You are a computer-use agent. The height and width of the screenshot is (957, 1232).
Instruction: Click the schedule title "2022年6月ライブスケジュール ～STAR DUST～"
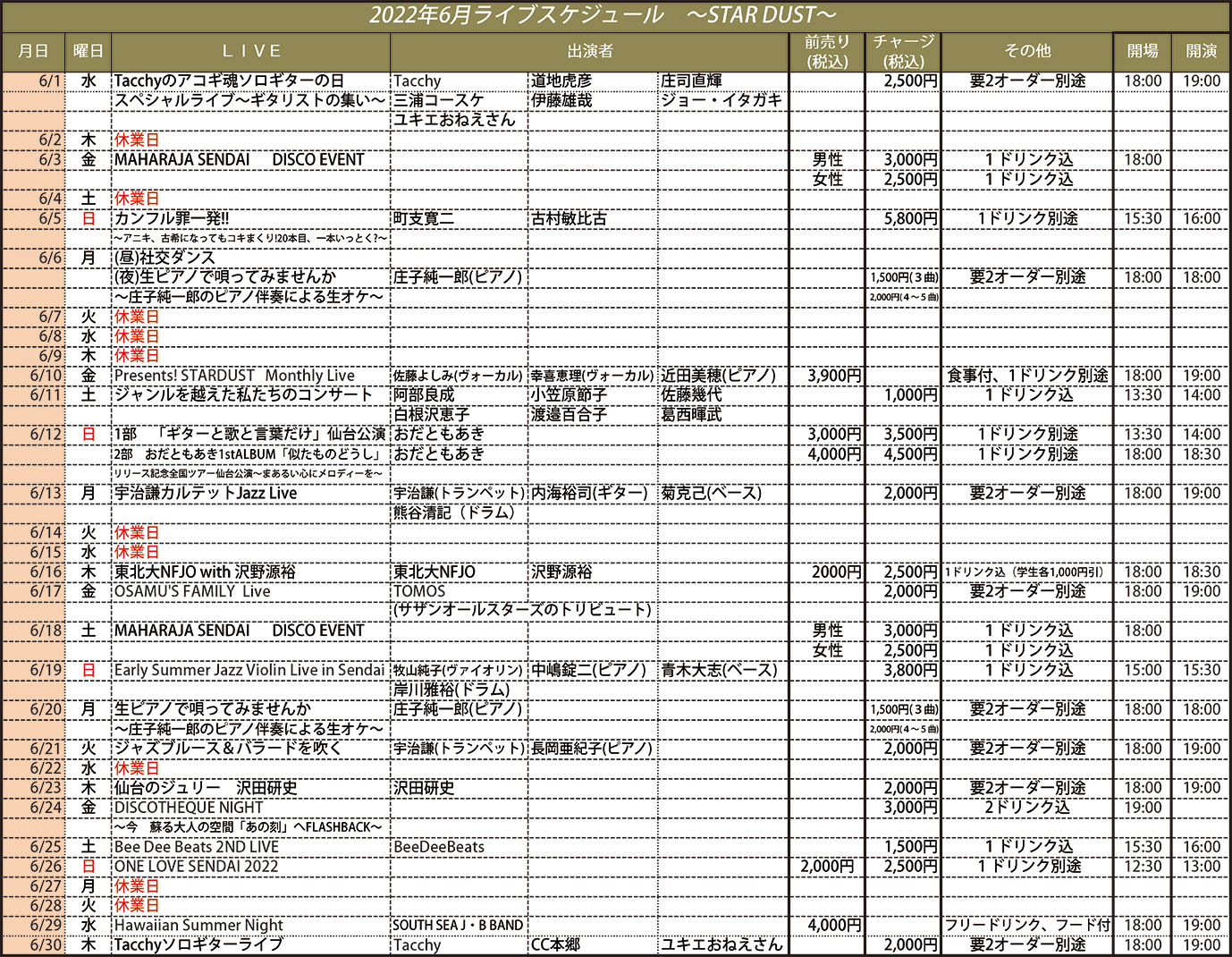tap(603, 15)
